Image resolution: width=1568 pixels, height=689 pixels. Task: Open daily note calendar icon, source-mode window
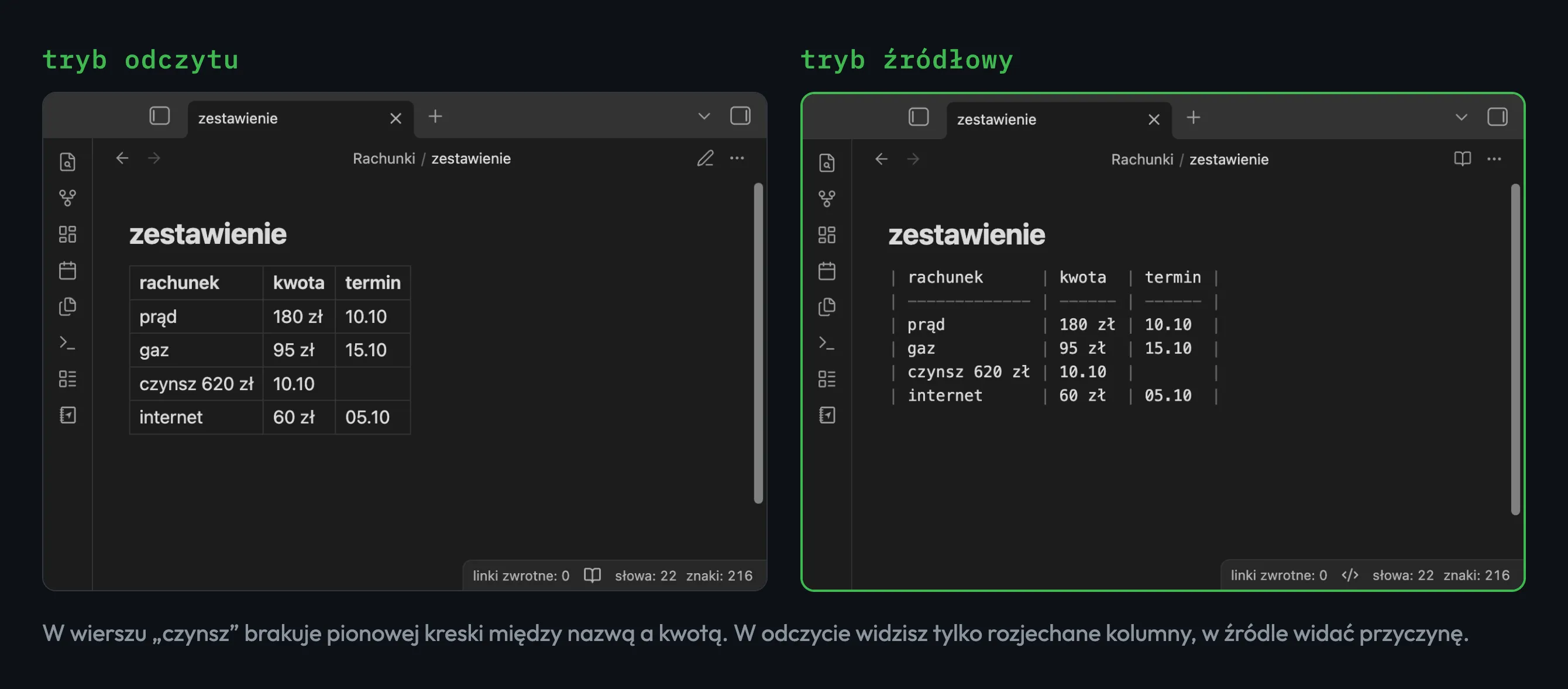pos(827,271)
